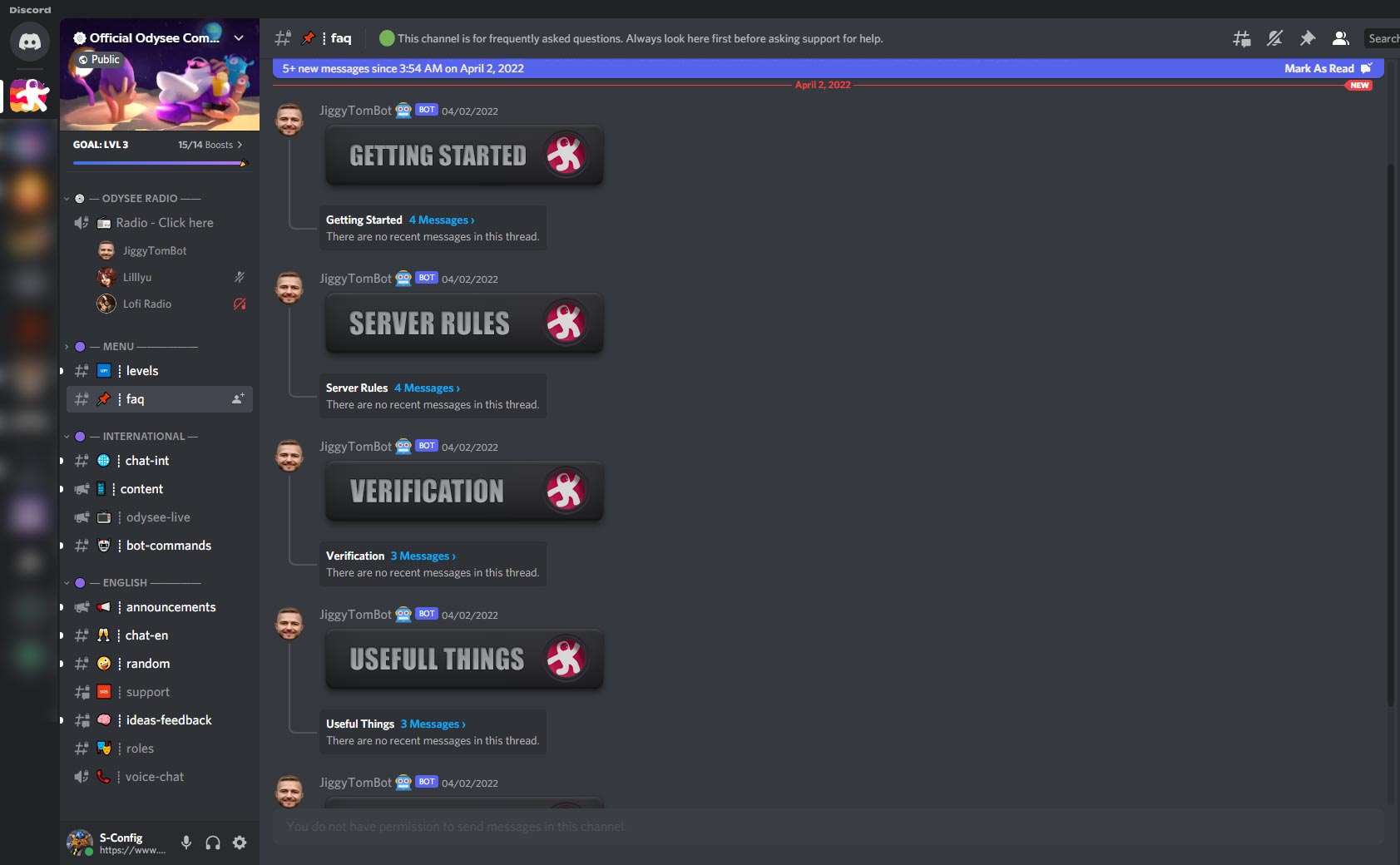Collapse the ODYSEE RADIO category

pyautogui.click(x=133, y=198)
